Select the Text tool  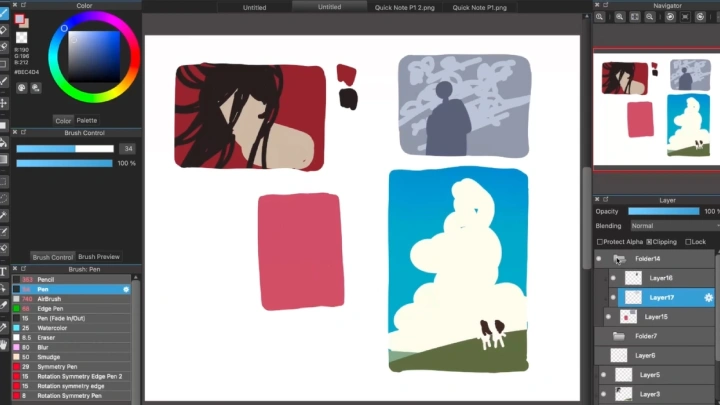click(3, 271)
